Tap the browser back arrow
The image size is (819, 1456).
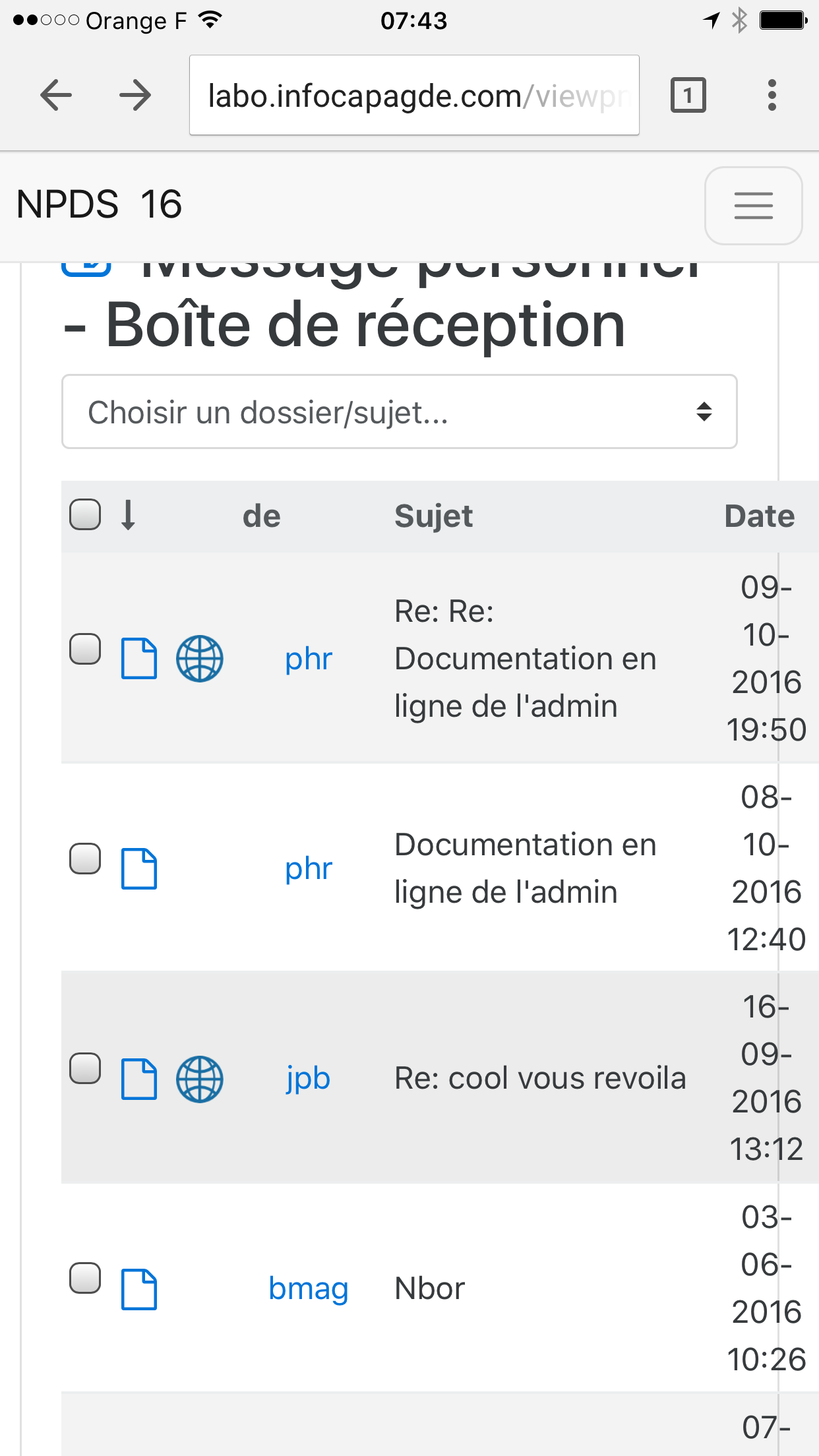coord(56,96)
